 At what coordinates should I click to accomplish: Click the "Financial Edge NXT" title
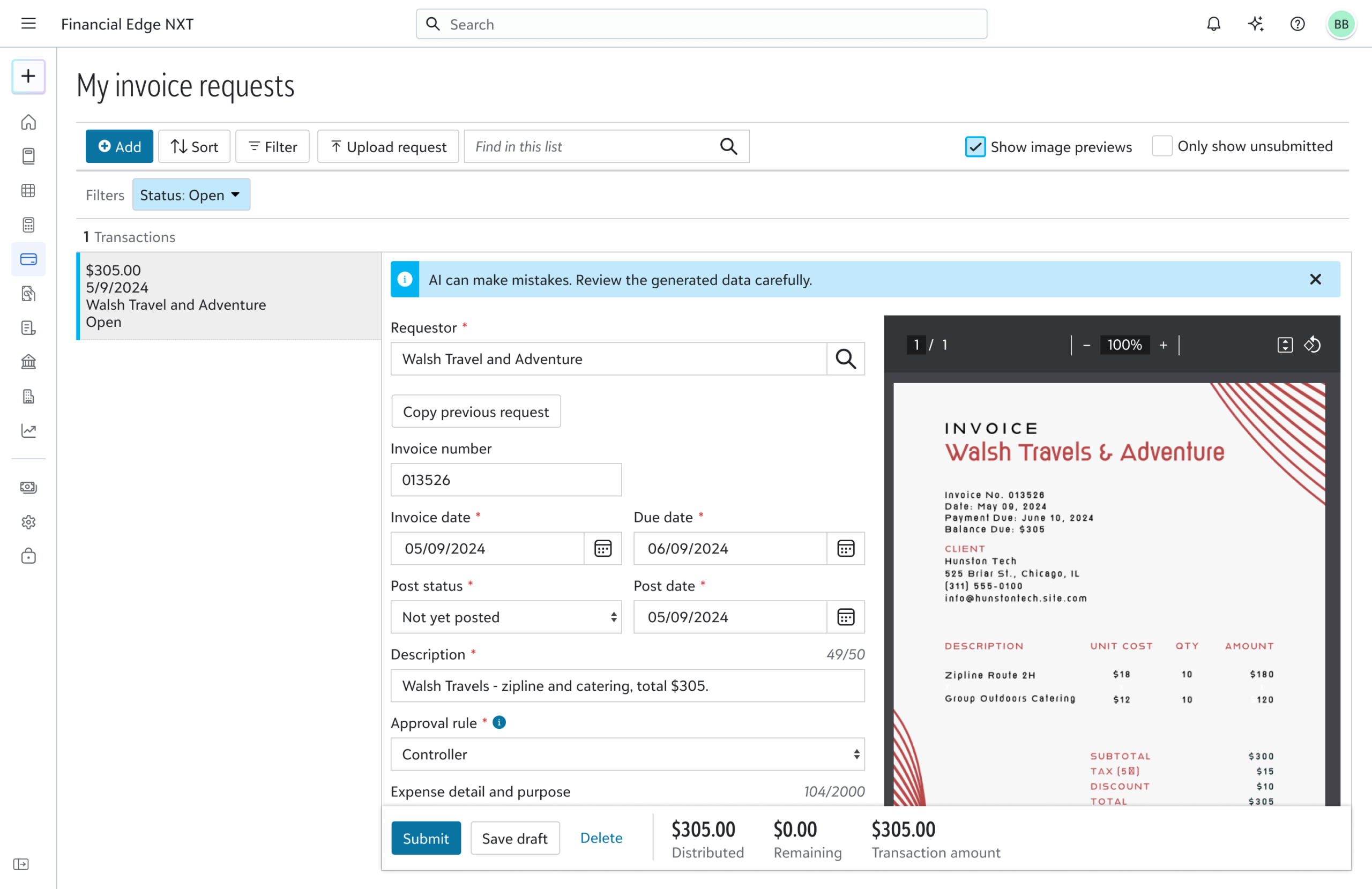pos(128,24)
